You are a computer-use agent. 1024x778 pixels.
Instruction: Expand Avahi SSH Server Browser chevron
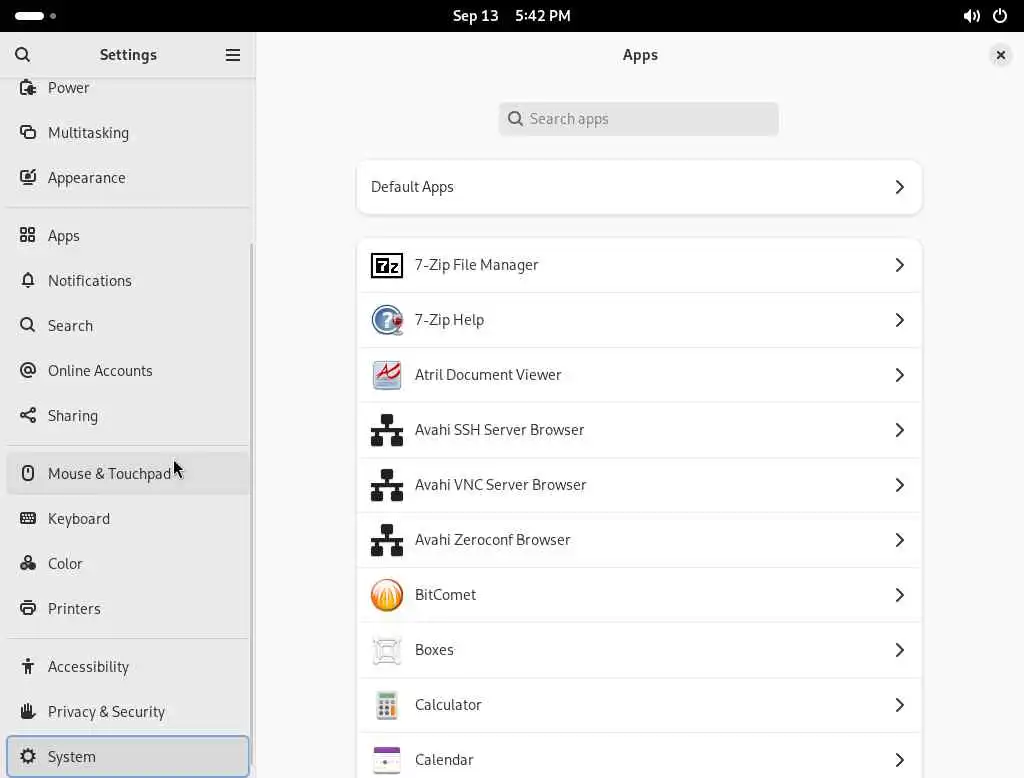tap(899, 430)
